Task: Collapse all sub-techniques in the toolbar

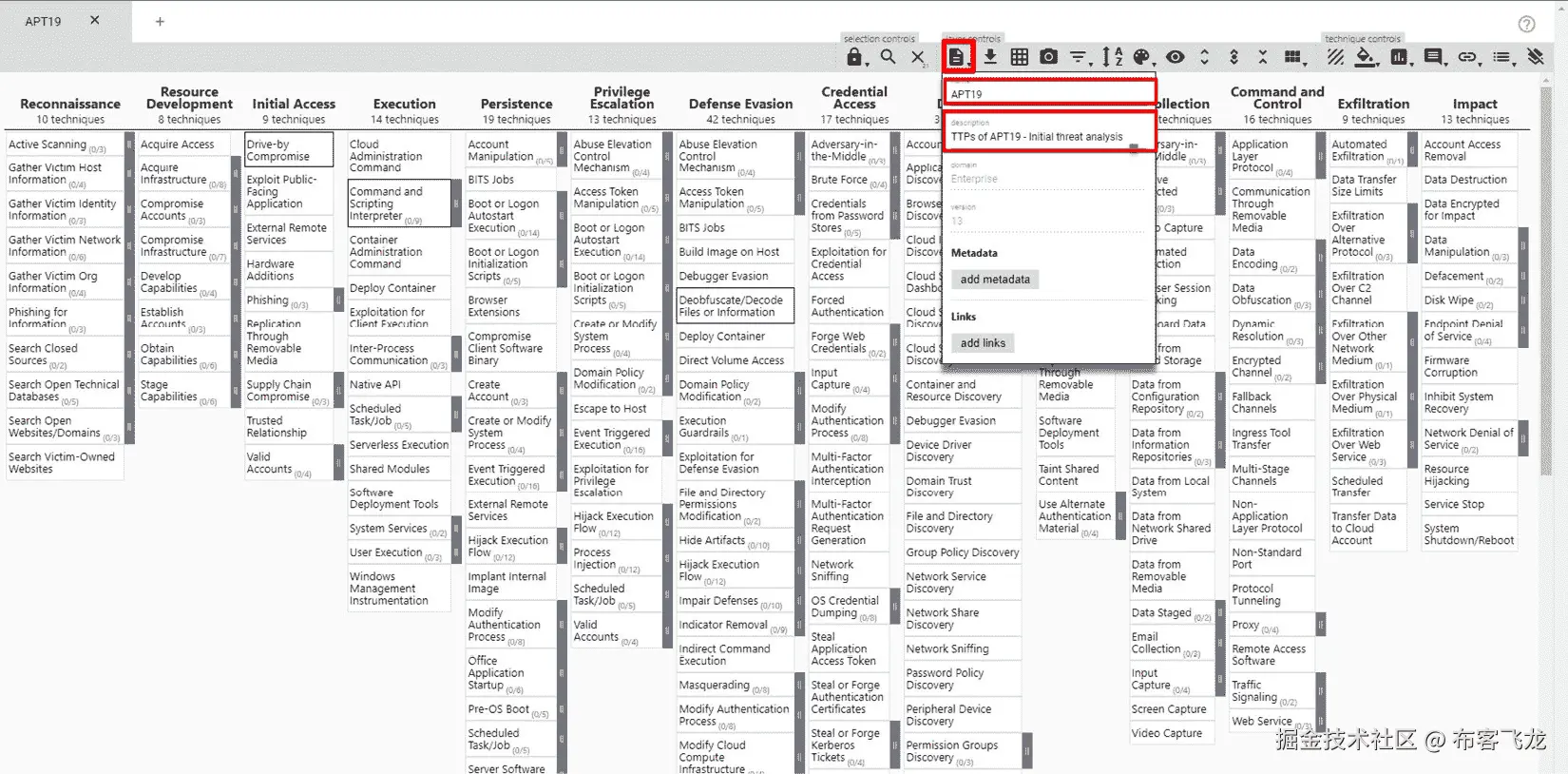Action: point(1263,57)
